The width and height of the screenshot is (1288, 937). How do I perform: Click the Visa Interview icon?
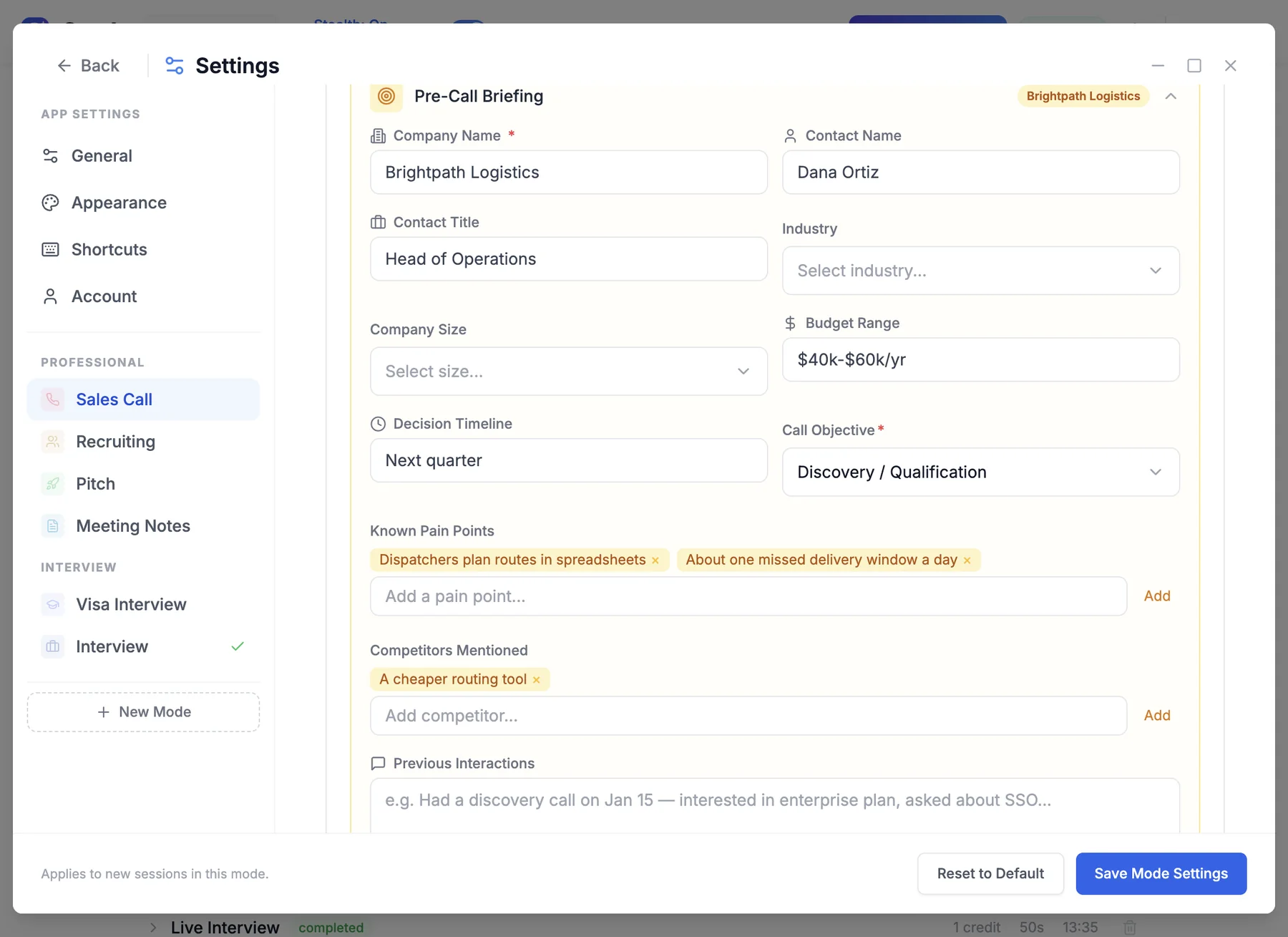tap(53, 605)
